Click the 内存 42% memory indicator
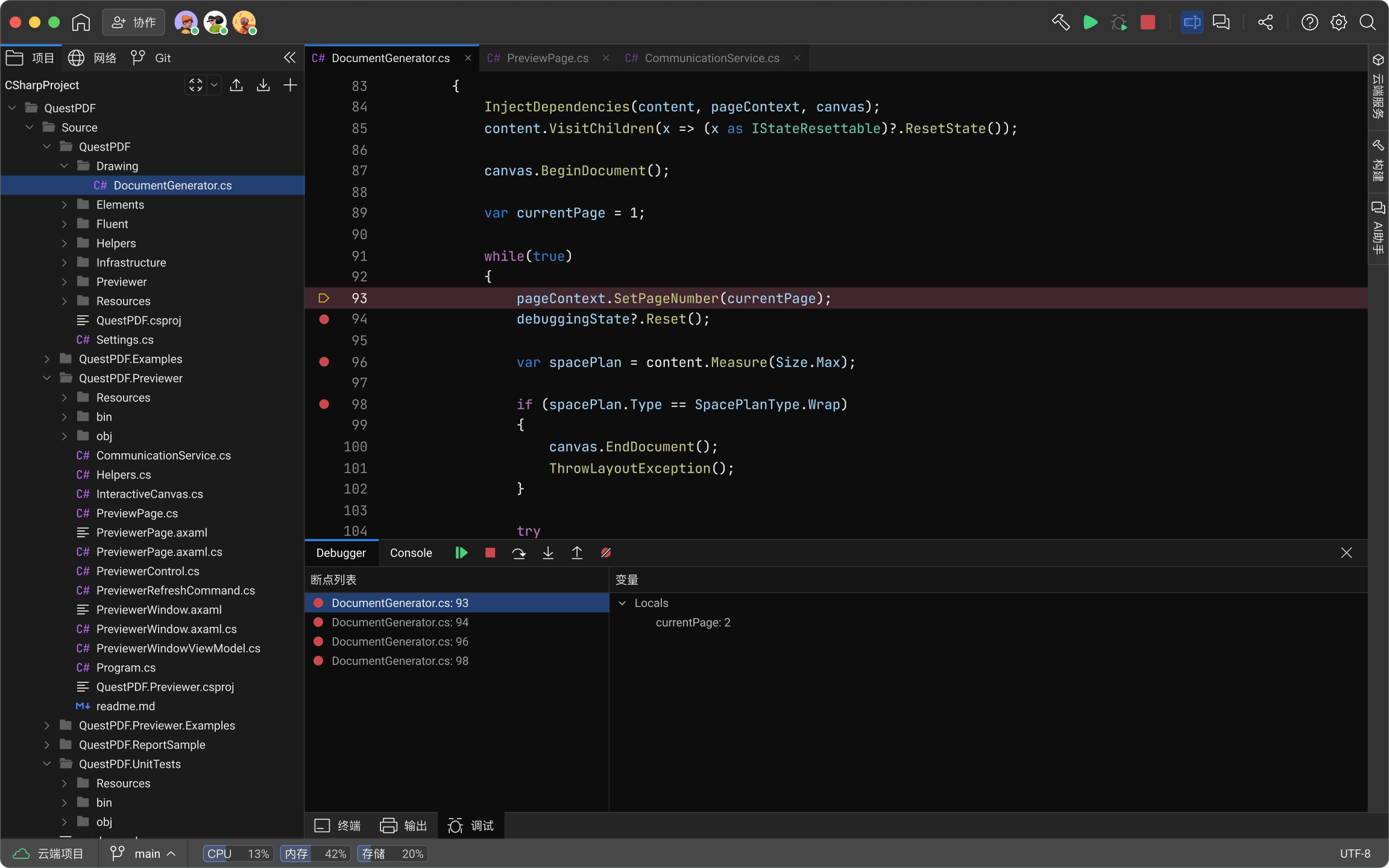 pos(315,854)
